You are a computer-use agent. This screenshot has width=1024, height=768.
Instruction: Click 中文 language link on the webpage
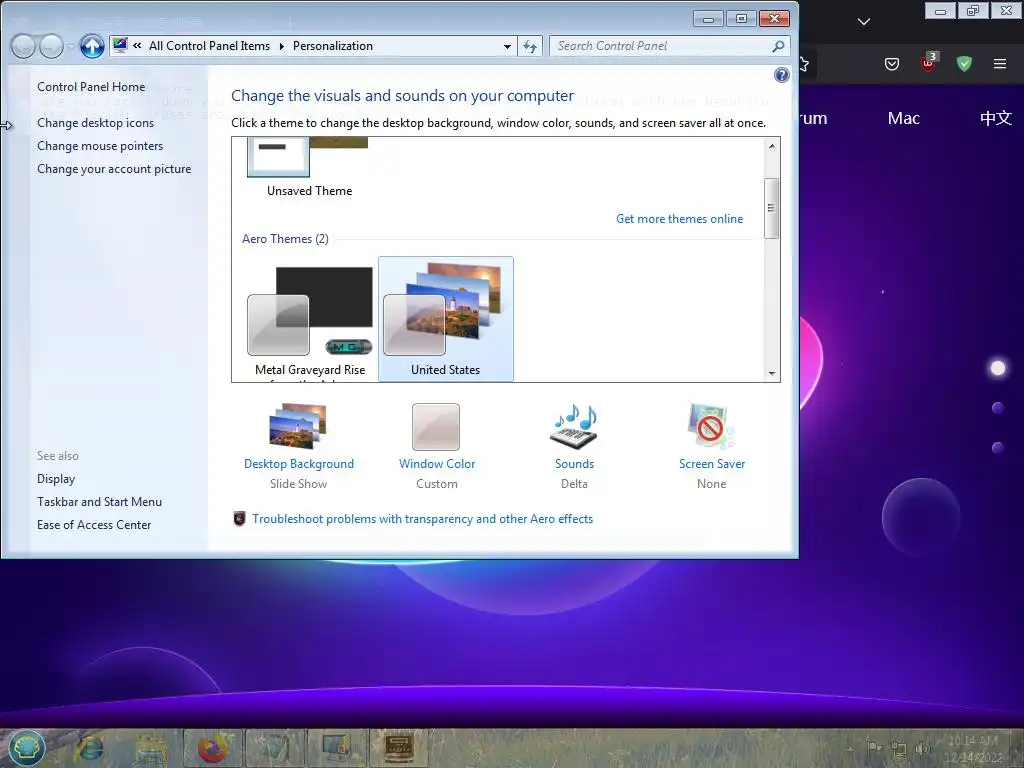(995, 118)
